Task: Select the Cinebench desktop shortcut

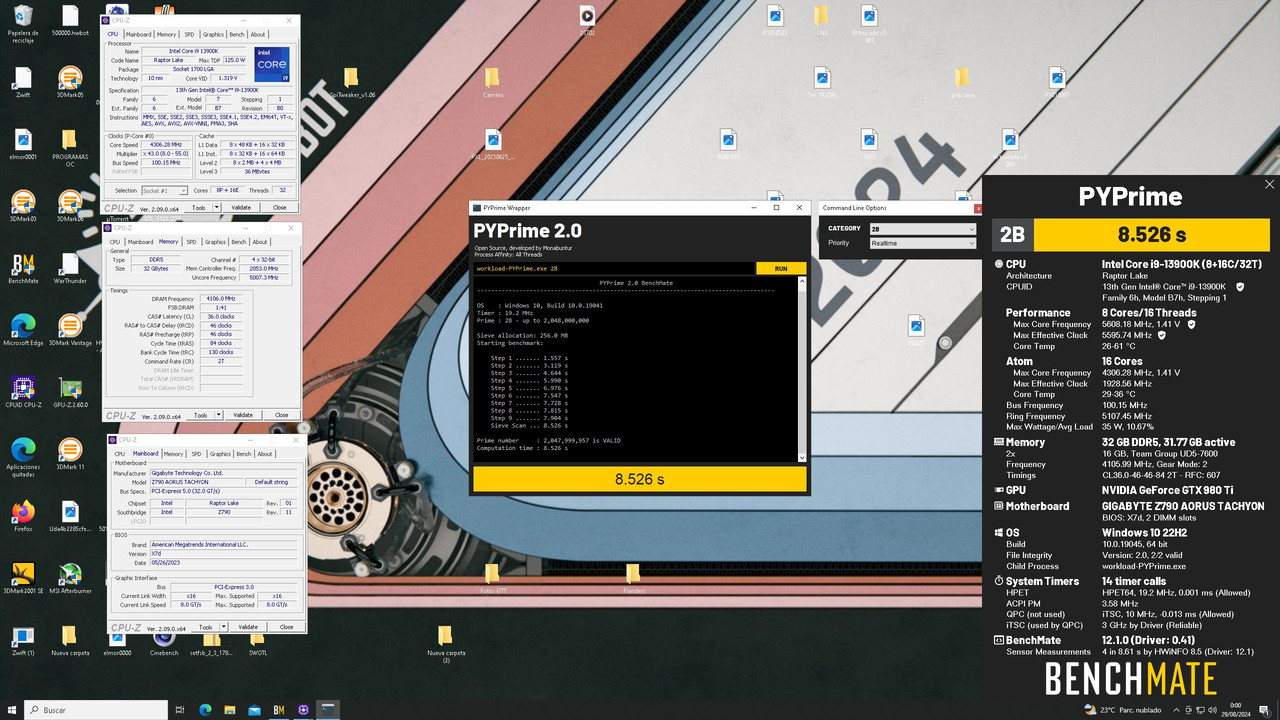Action: coord(164,641)
